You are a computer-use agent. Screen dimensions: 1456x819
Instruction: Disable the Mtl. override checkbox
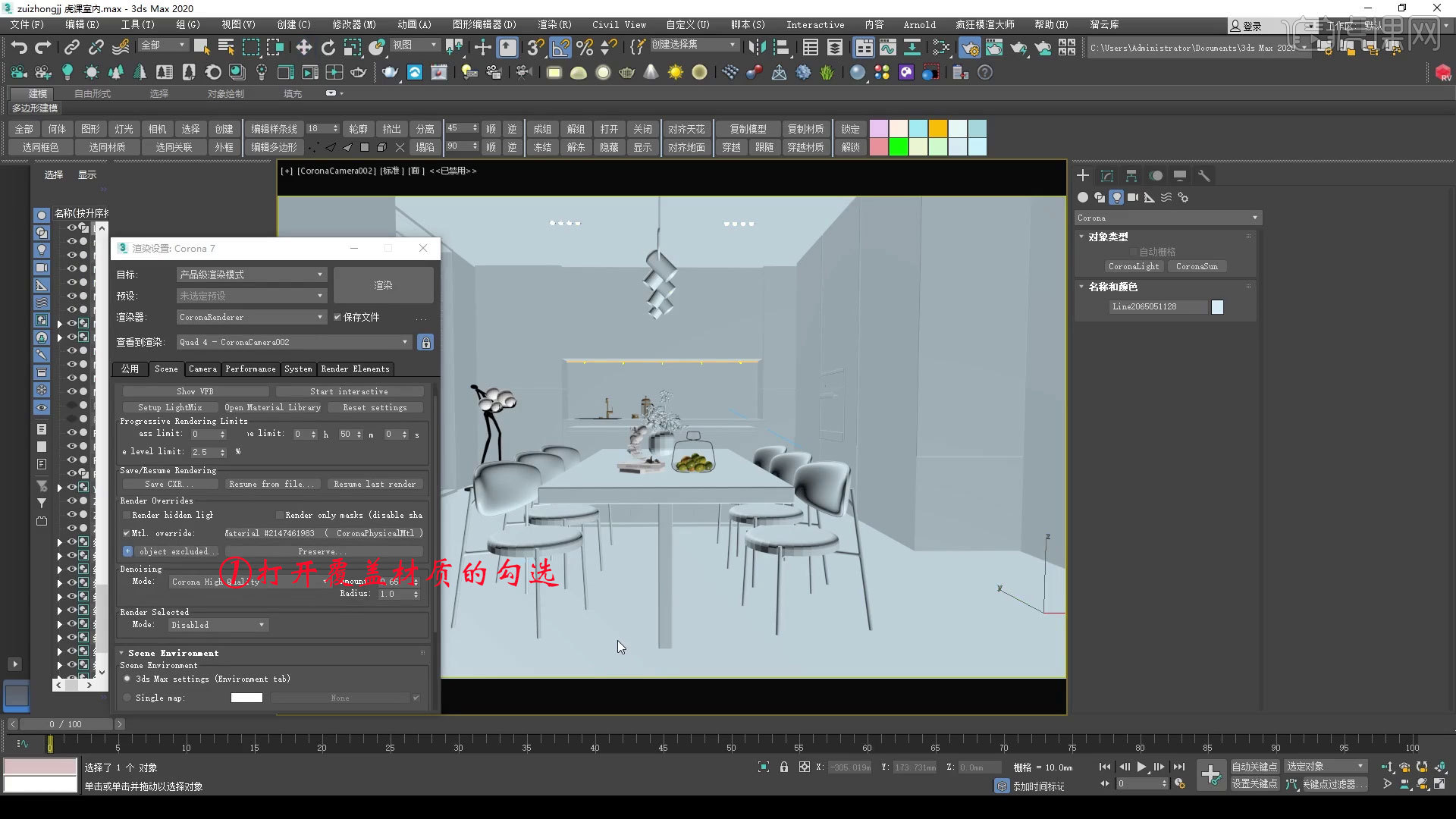(x=127, y=533)
